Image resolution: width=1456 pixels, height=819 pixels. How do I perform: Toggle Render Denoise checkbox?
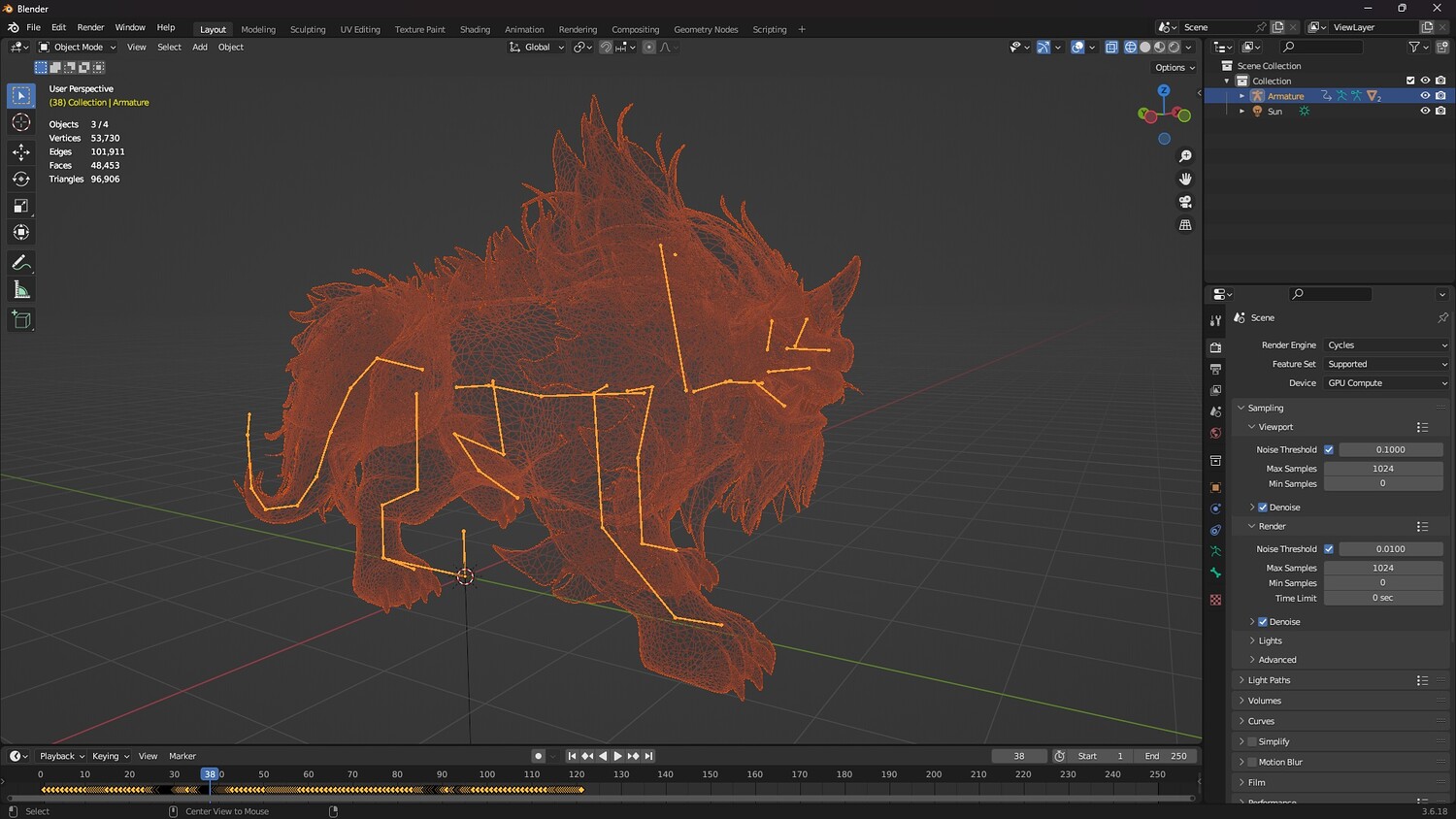[x=1263, y=622]
